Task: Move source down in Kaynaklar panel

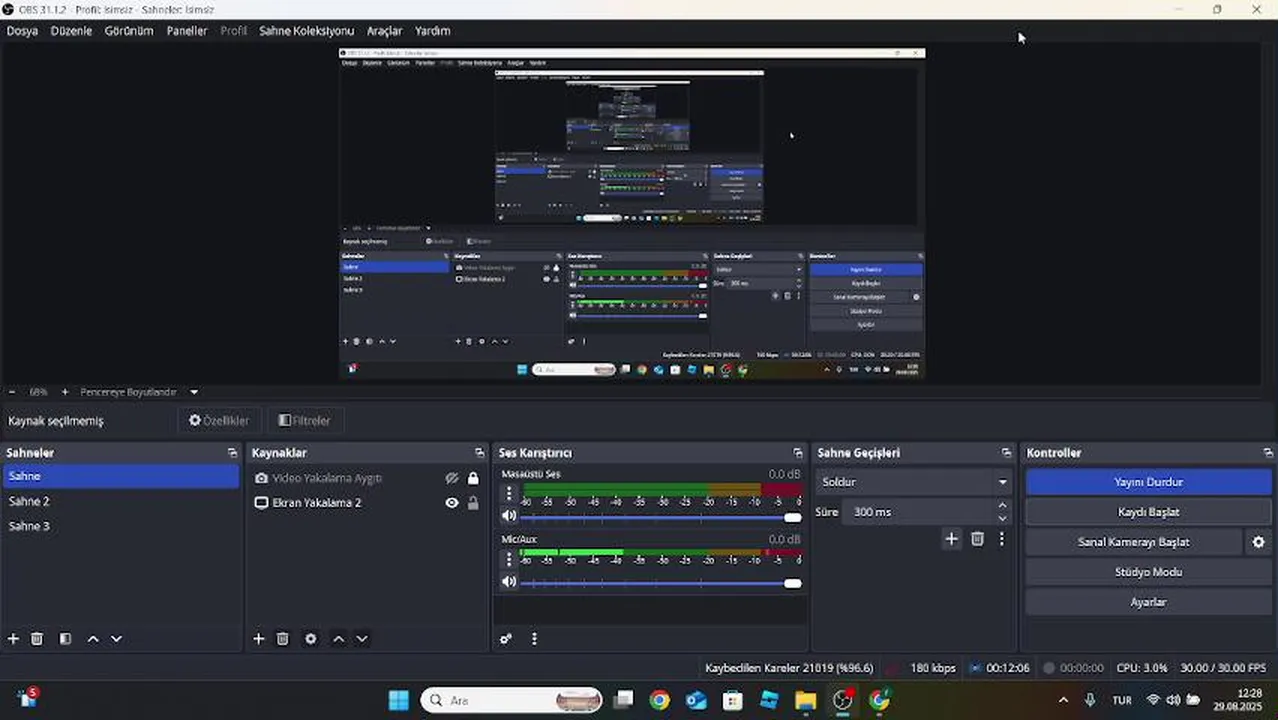Action: coord(362,639)
